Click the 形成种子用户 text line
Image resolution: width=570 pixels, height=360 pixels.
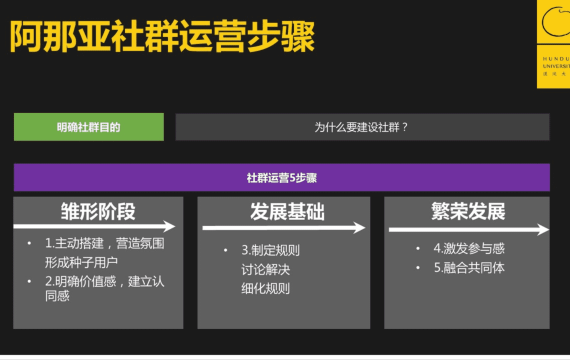pyautogui.click(x=81, y=262)
